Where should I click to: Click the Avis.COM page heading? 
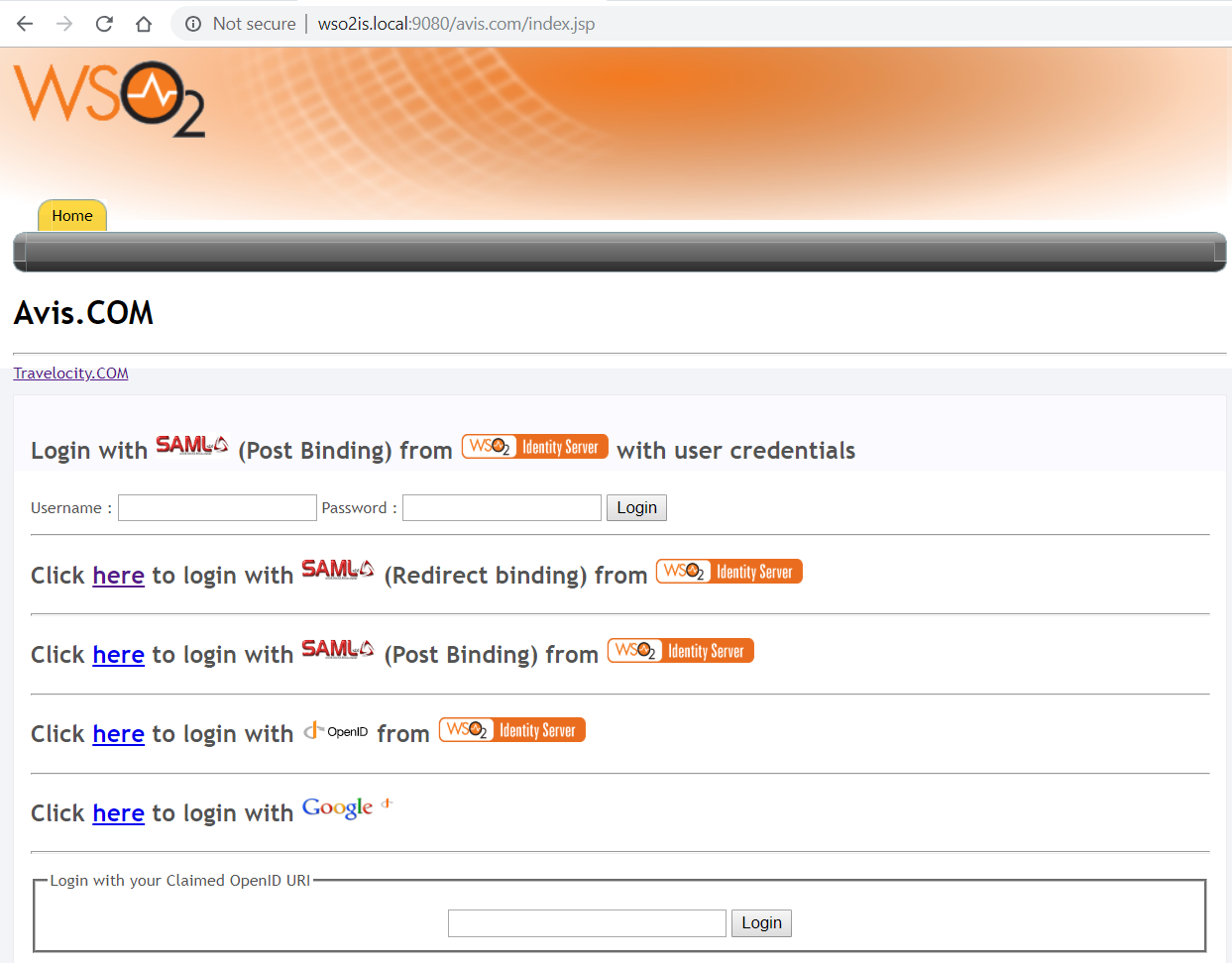[83, 313]
